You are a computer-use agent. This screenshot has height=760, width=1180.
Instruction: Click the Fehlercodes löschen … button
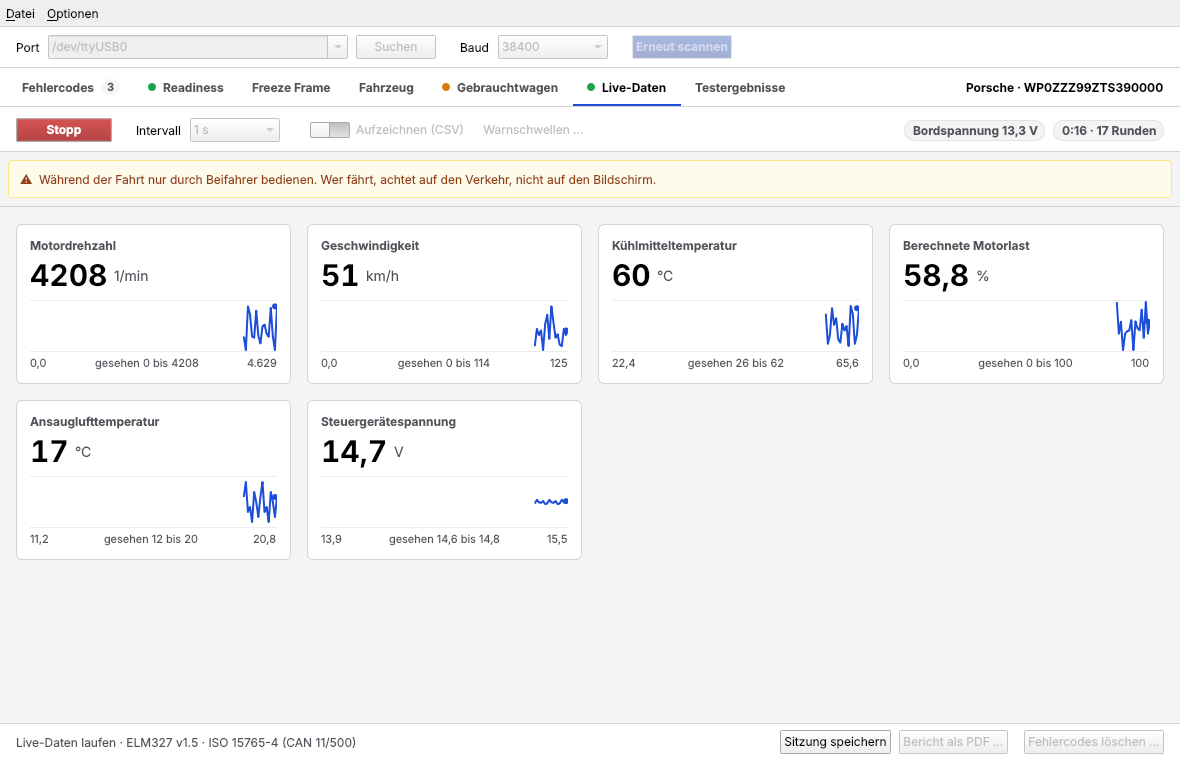[1093, 742]
